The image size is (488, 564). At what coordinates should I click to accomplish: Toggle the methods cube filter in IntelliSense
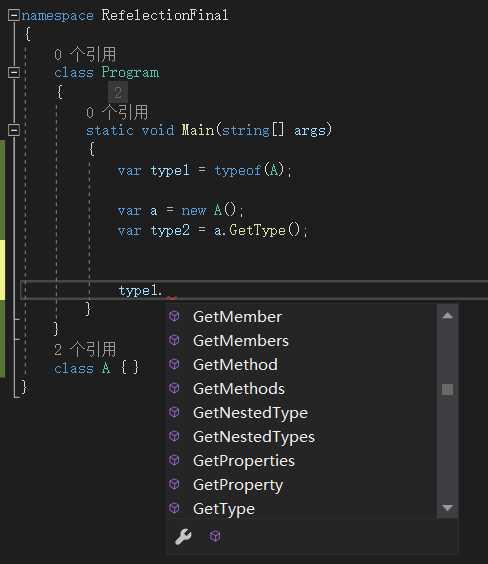(215, 536)
